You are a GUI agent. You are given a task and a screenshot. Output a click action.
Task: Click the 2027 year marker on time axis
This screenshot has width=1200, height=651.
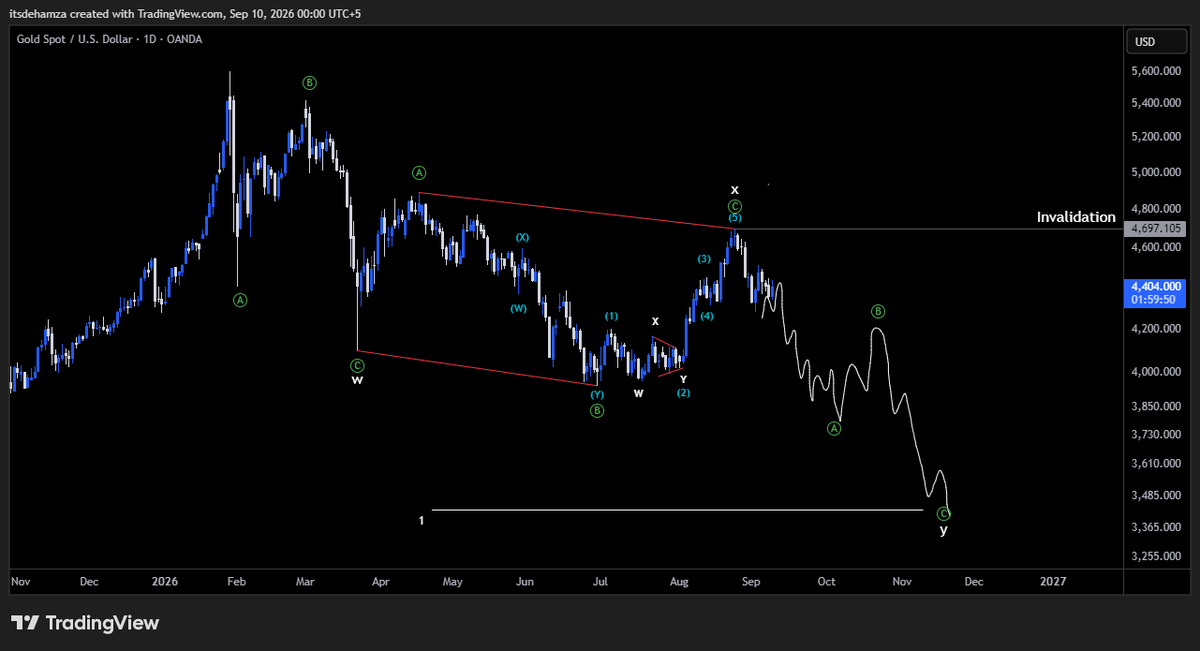pos(1053,581)
